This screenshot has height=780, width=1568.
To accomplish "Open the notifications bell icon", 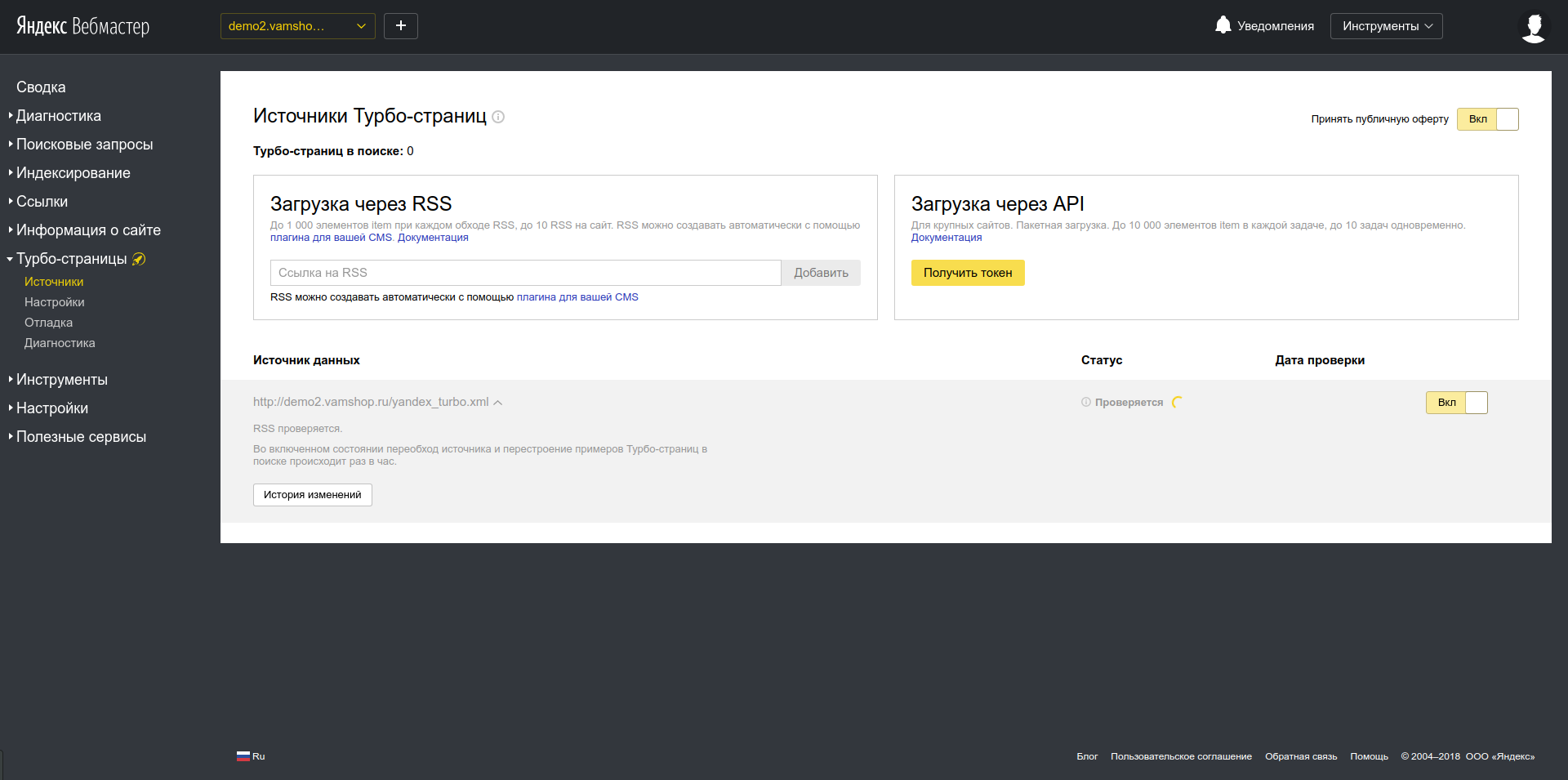I will tap(1223, 25).
